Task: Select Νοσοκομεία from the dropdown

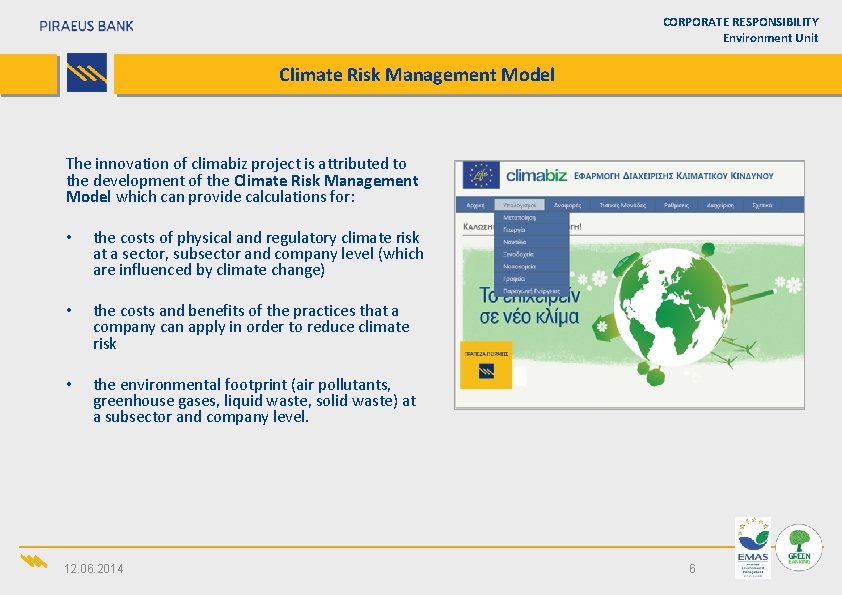Action: (x=532, y=266)
